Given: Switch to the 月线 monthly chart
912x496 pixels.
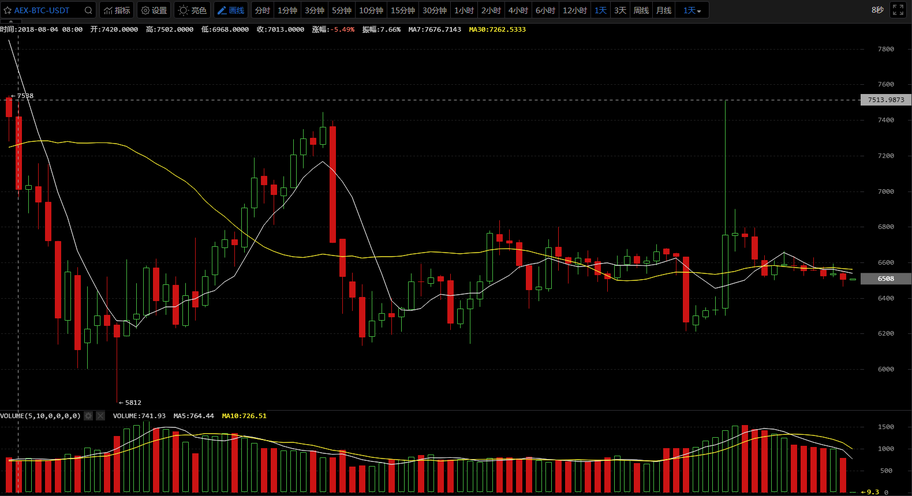Looking at the screenshot, I should click(664, 10).
